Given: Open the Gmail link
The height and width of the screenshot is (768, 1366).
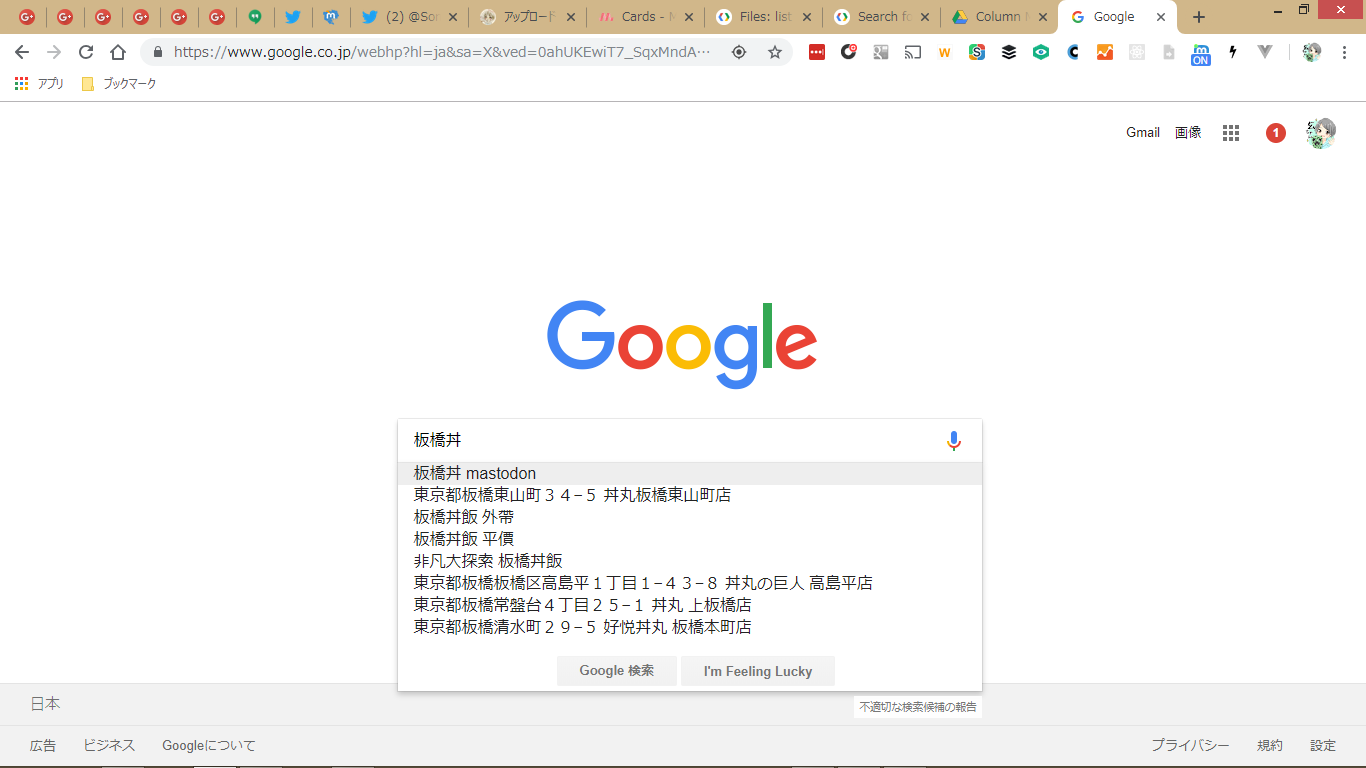Looking at the screenshot, I should point(1142,133).
